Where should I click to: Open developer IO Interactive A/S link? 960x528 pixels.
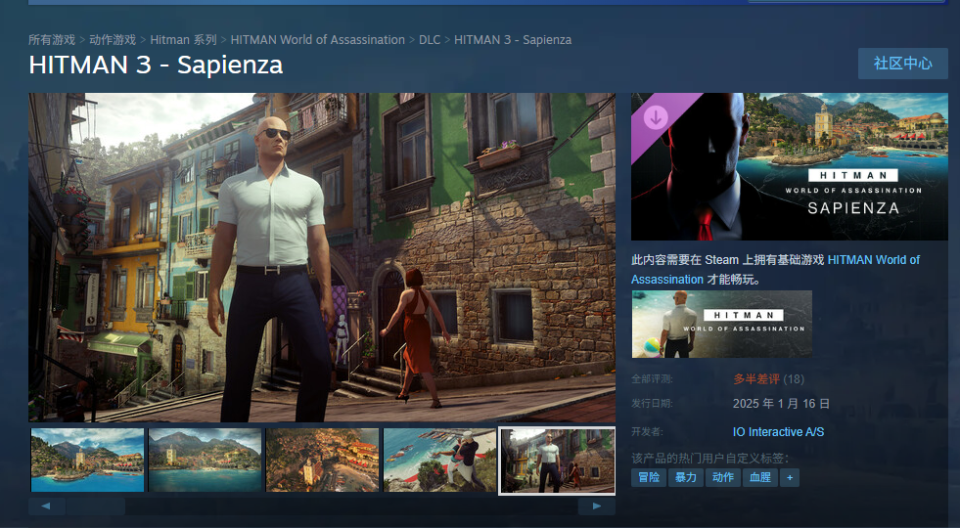click(x=778, y=432)
